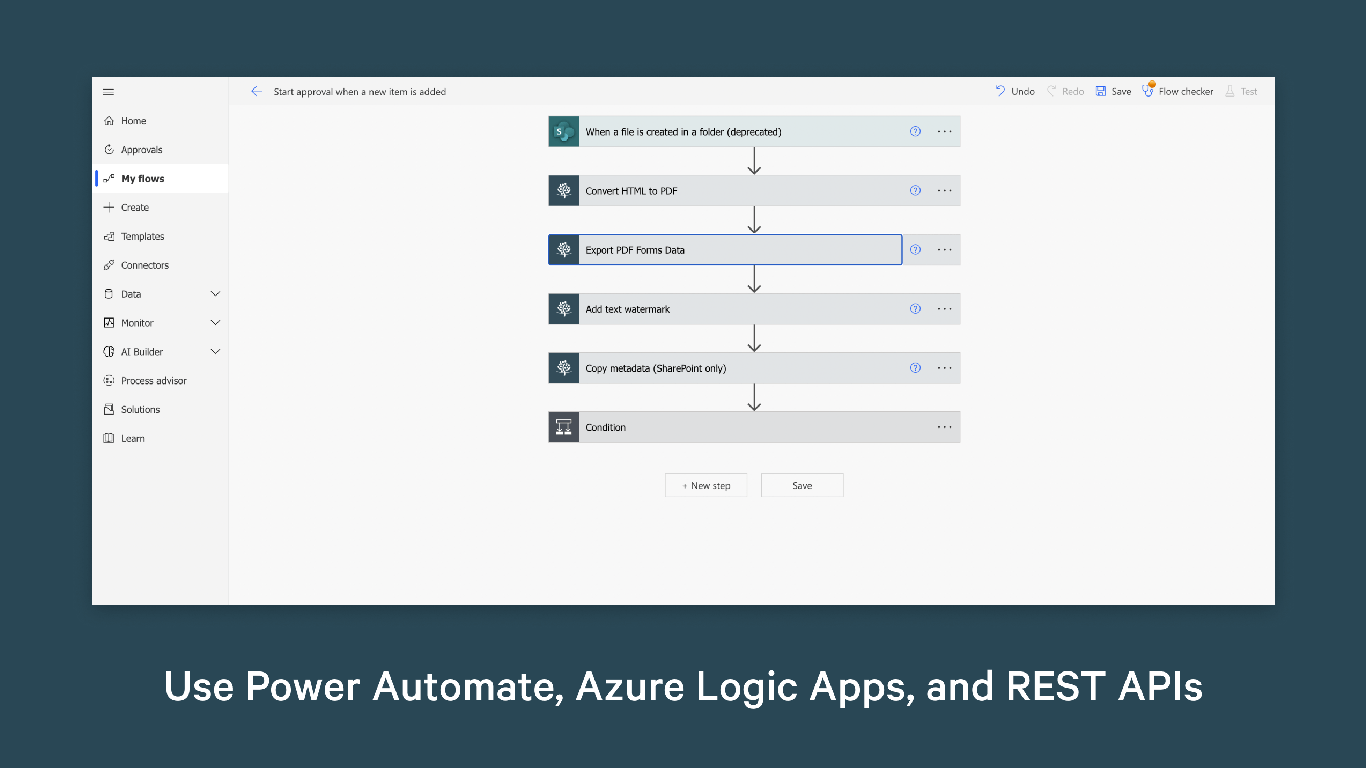1366x768 pixels.
Task: Click the hamburger menu icon
Action: pyautogui.click(x=108, y=92)
